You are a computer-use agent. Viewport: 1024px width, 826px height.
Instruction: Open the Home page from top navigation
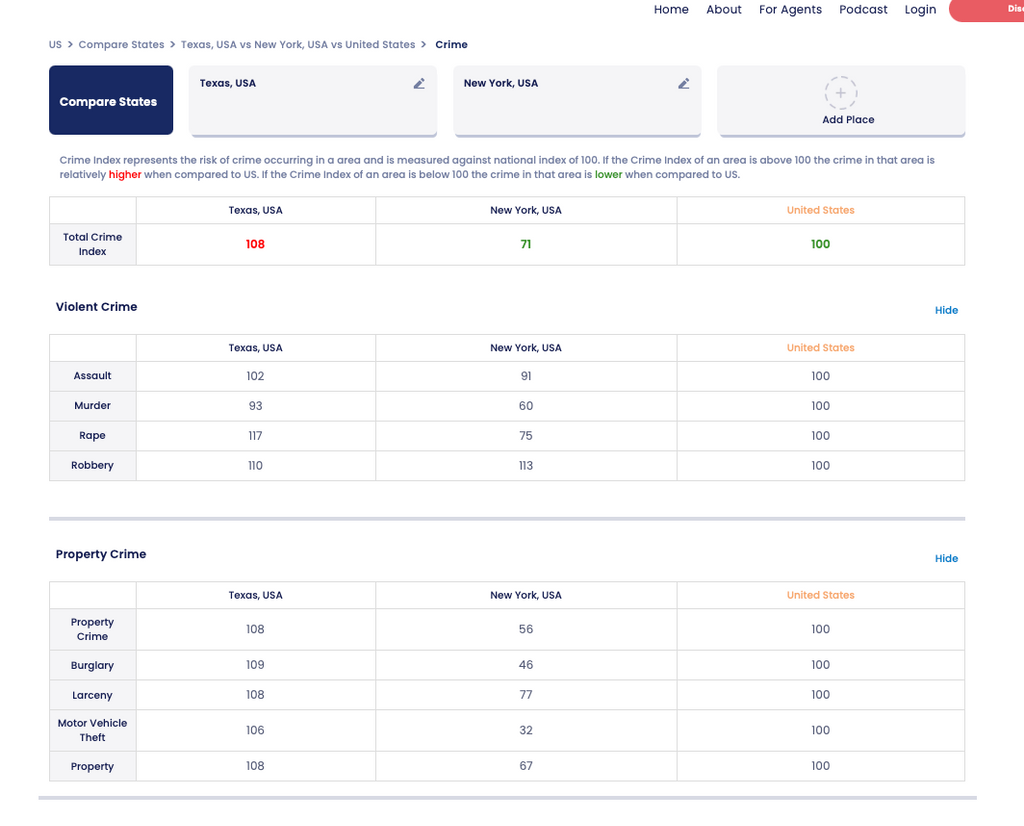(671, 10)
